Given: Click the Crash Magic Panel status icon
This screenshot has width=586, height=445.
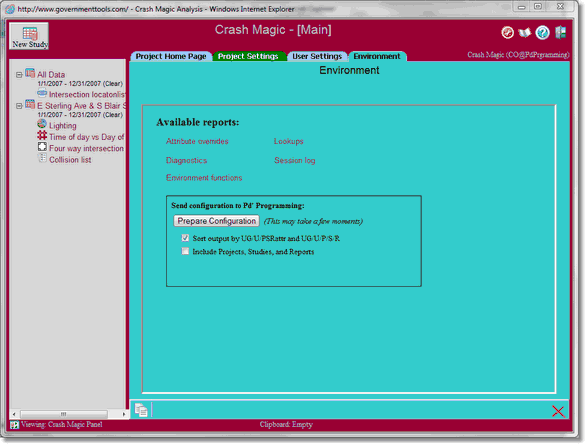Looking at the screenshot, I should (x=14, y=425).
